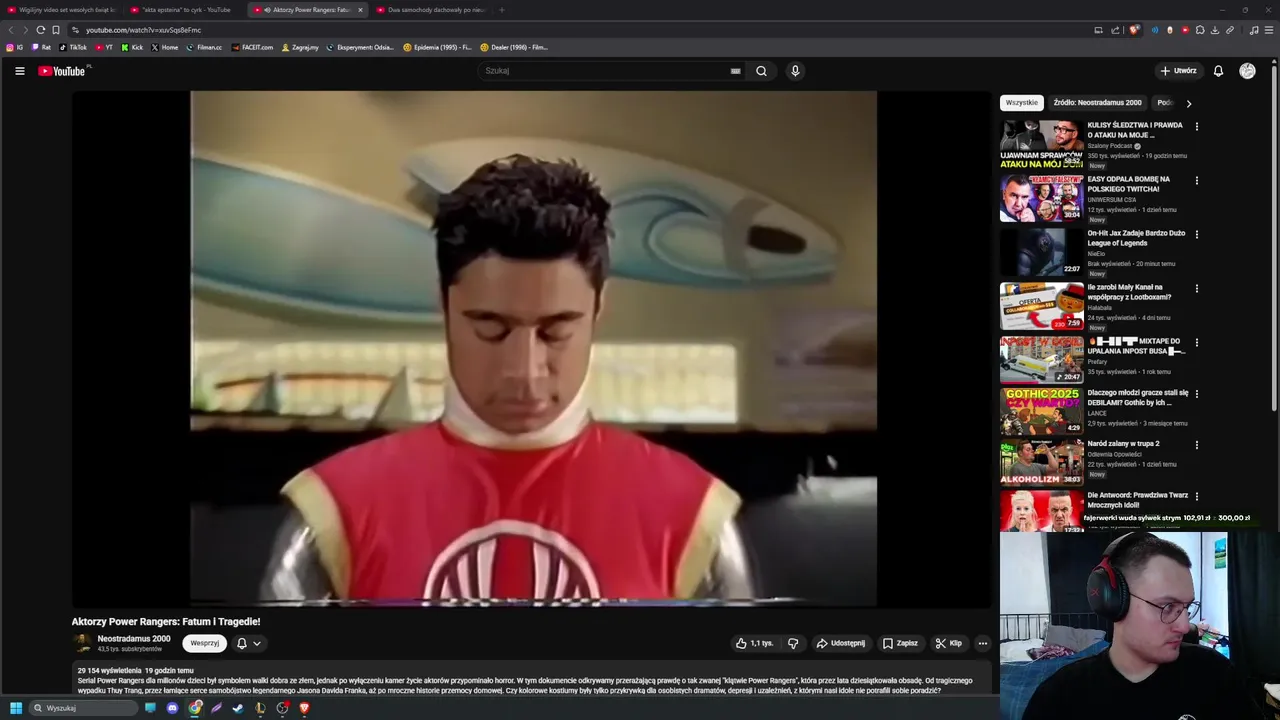The height and width of the screenshot is (720, 1280).
Task: Reload the page
Action: point(40,30)
